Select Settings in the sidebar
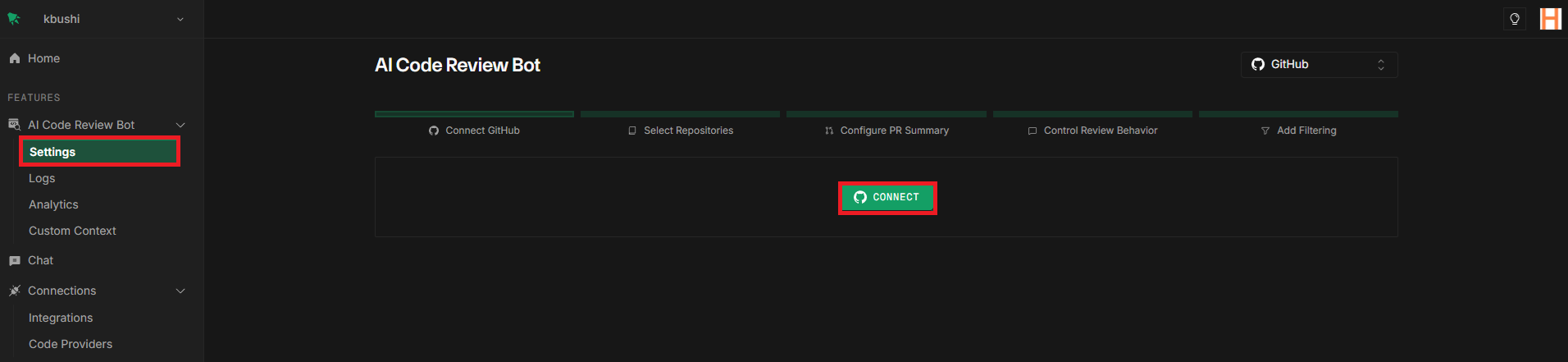Image resolution: width=1568 pixels, height=362 pixels. [x=99, y=152]
